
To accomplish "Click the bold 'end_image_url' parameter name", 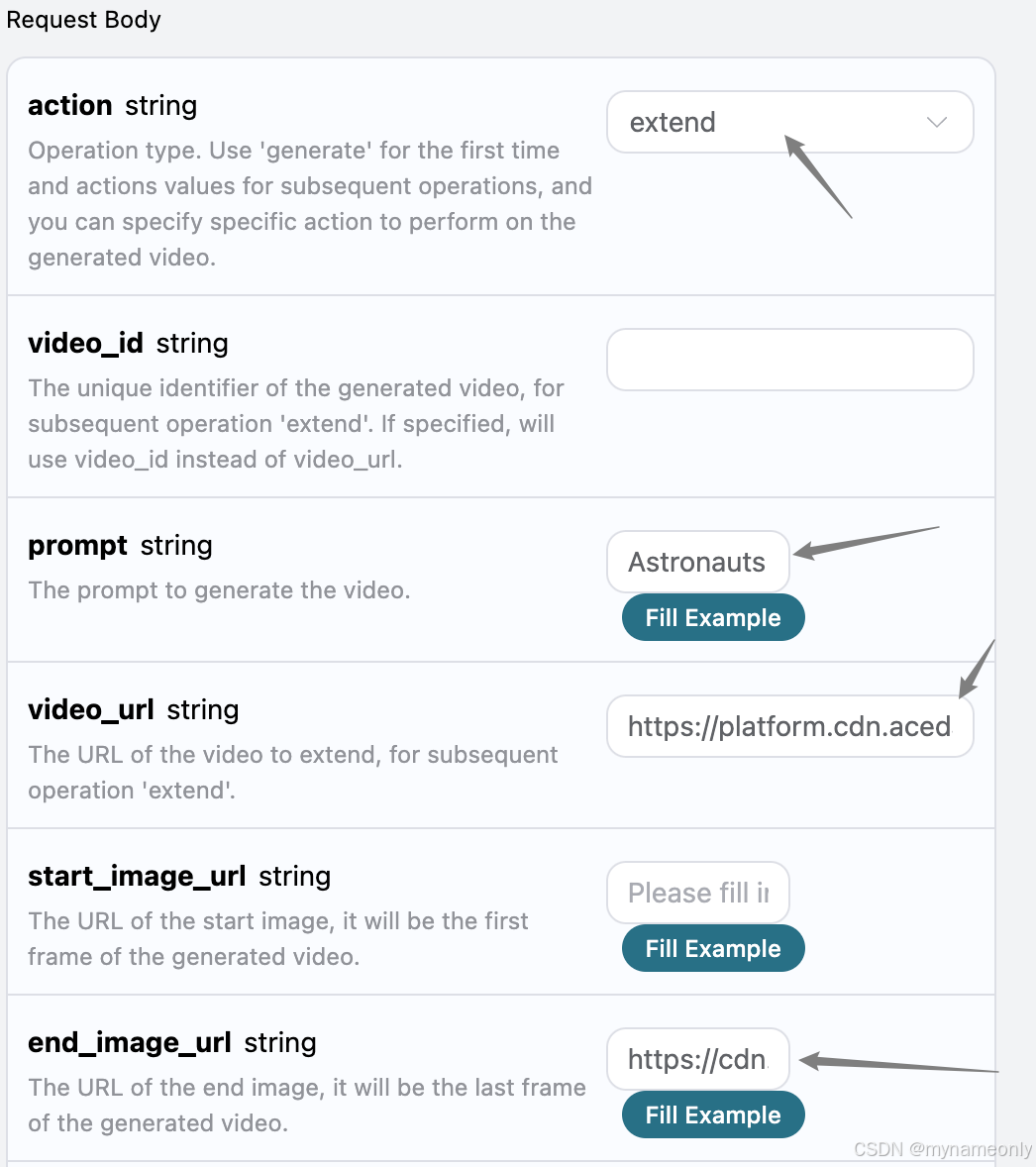I will (x=130, y=1043).
